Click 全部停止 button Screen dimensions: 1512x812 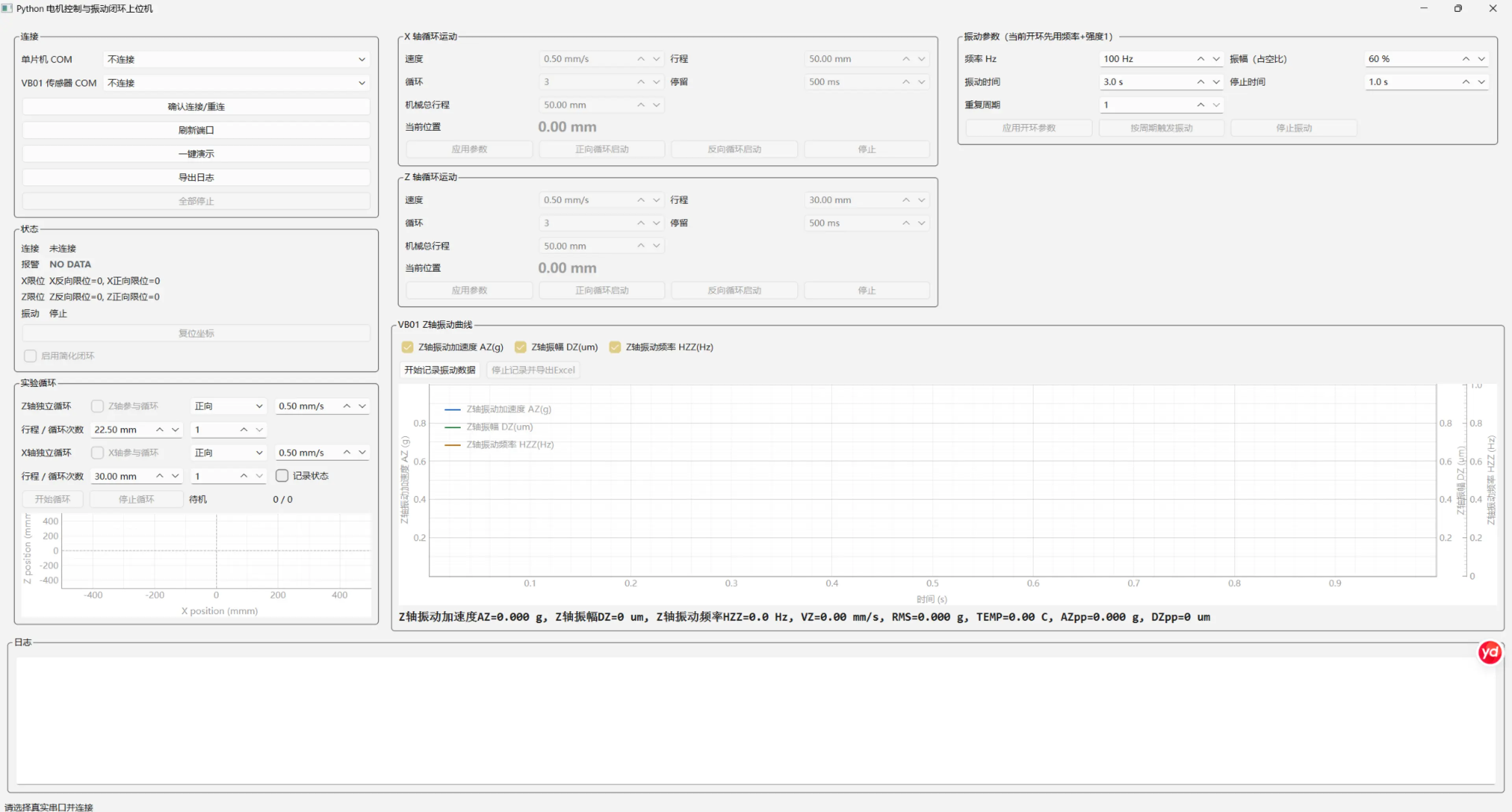pos(196,201)
